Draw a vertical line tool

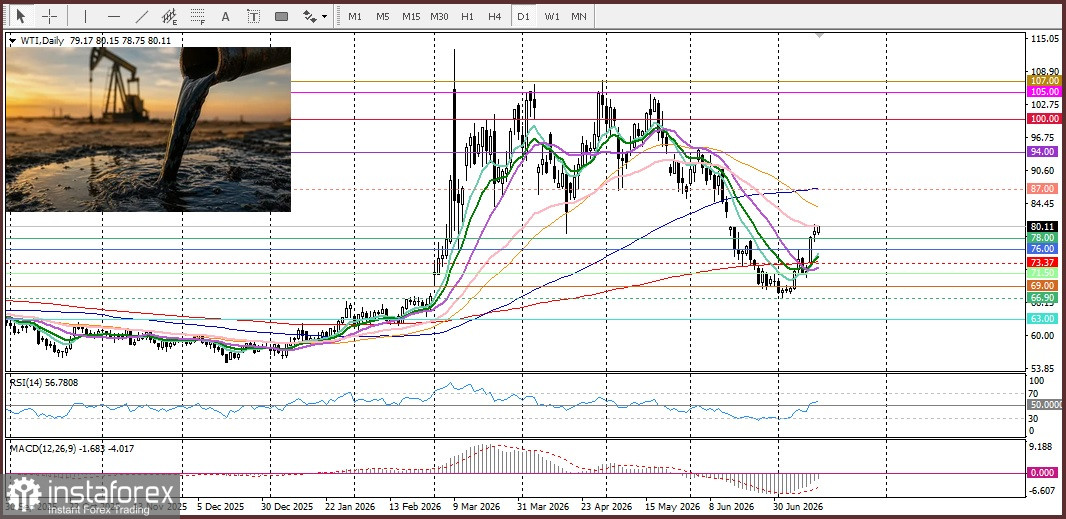point(85,16)
